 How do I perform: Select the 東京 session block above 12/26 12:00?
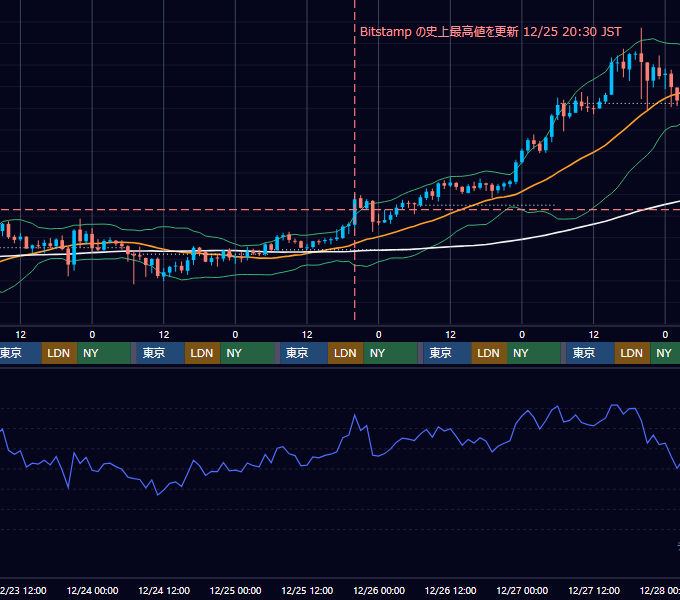coord(447,353)
